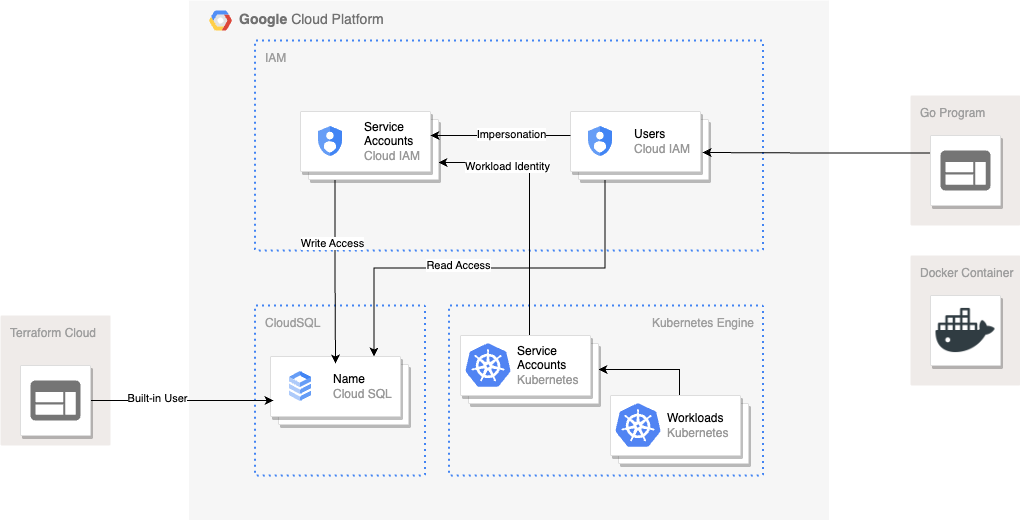Click the 'Google Cloud Platform' heading text
The height and width of the screenshot is (520, 1020).
pos(311,20)
